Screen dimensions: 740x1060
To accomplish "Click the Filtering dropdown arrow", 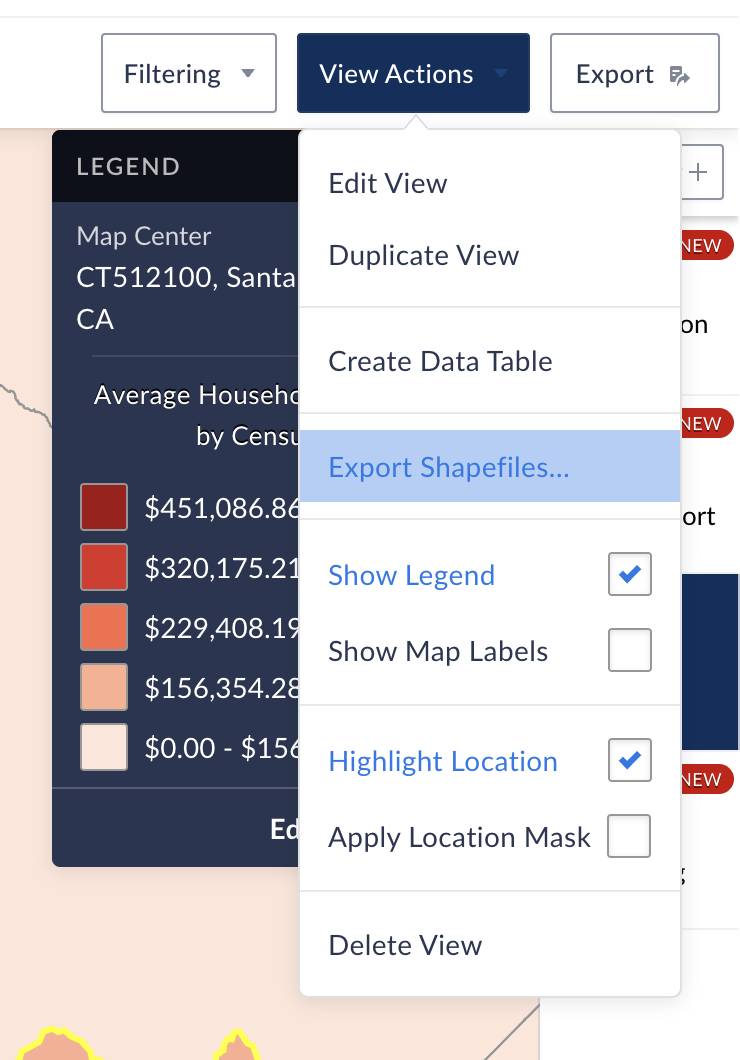I will click(248, 73).
